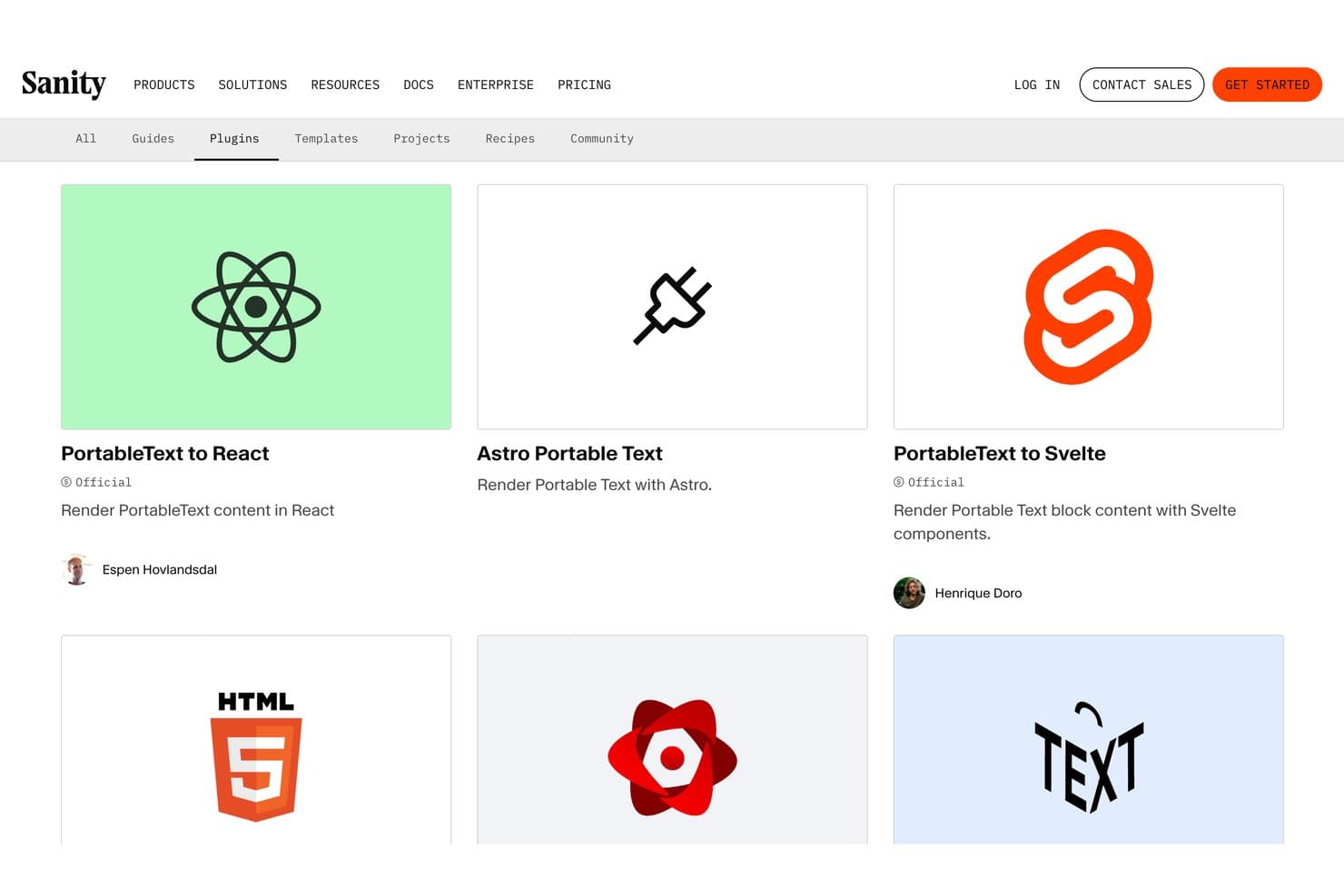Screen dimensions: 1344x896
Task: Switch to the Templates tab
Action: [326, 139]
